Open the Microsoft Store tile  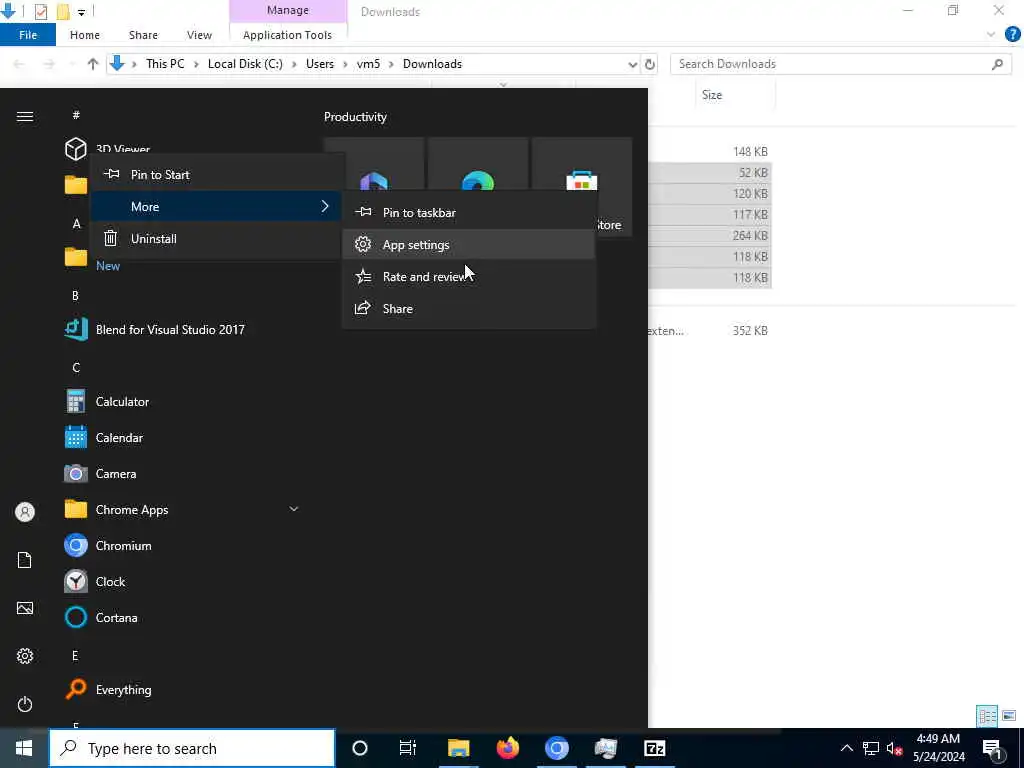coord(582,186)
